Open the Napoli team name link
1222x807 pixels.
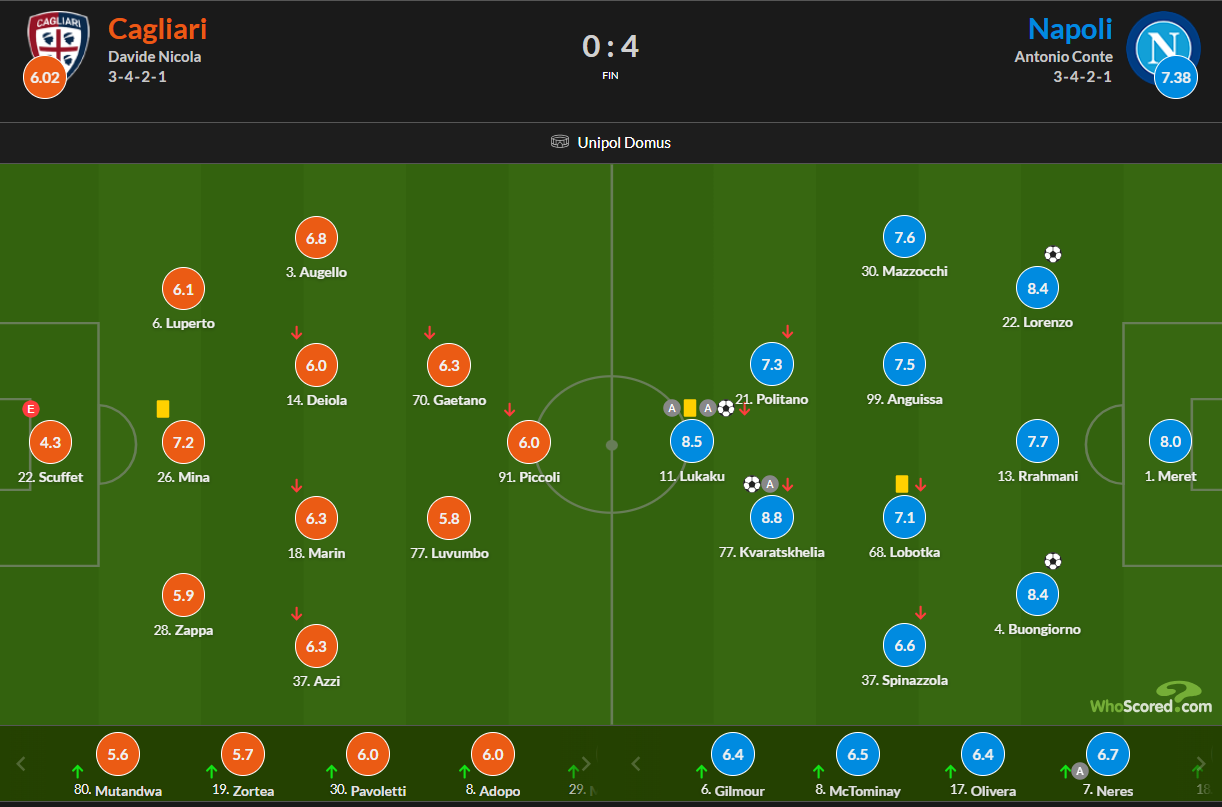point(1069,28)
